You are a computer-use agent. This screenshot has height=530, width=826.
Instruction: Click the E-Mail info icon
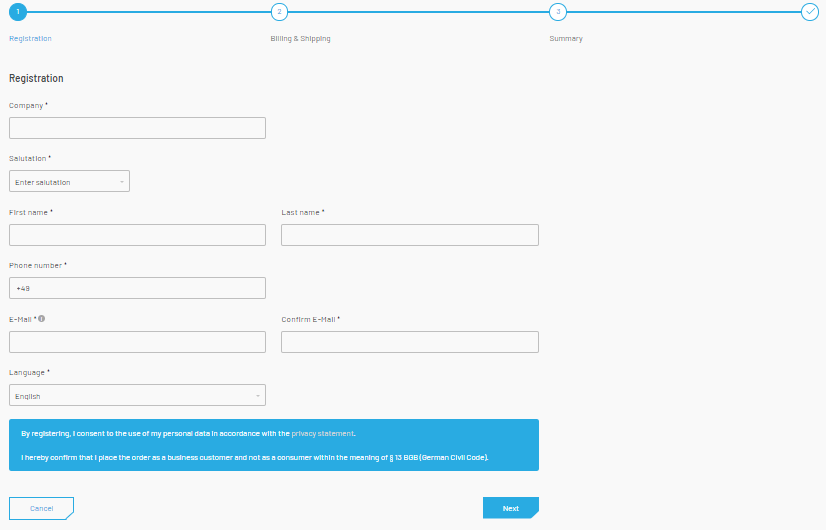(42, 319)
